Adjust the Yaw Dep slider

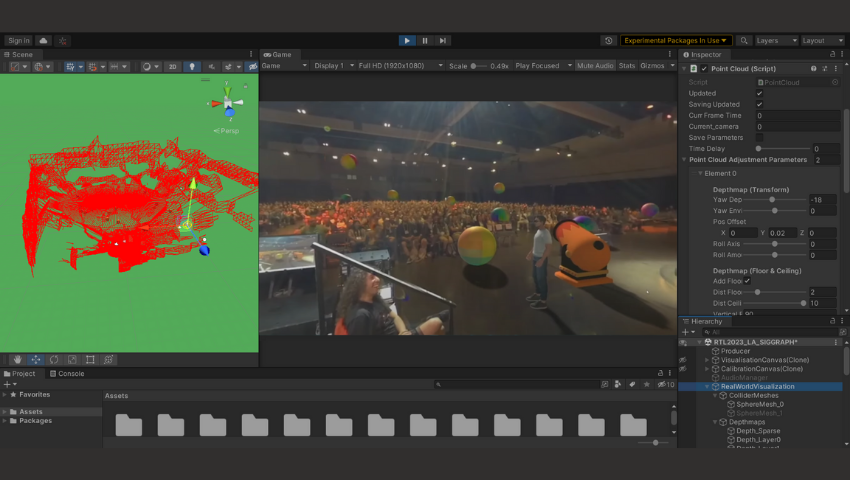coord(776,200)
